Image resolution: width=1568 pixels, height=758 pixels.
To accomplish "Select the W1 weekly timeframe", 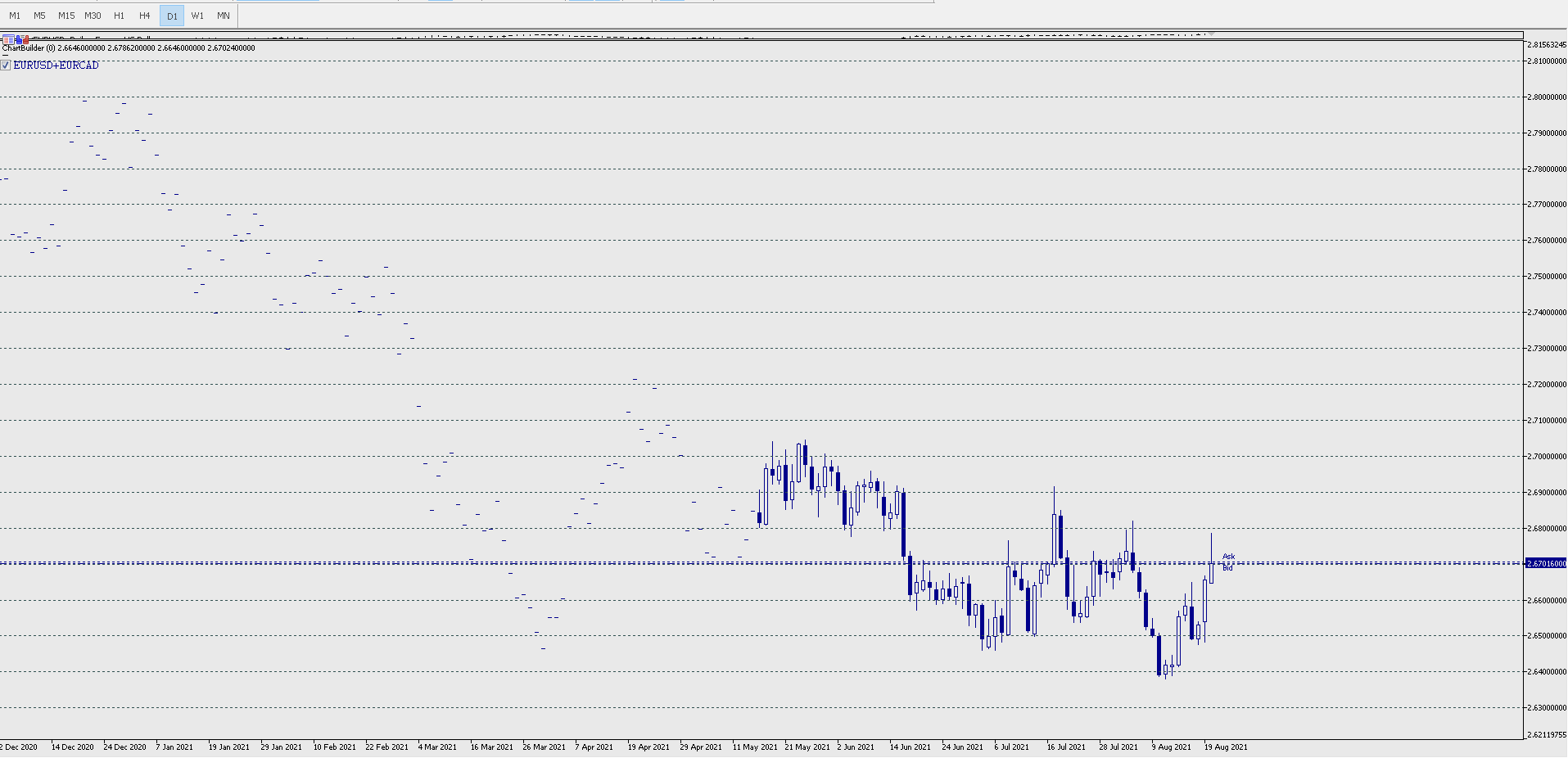I will 197,16.
